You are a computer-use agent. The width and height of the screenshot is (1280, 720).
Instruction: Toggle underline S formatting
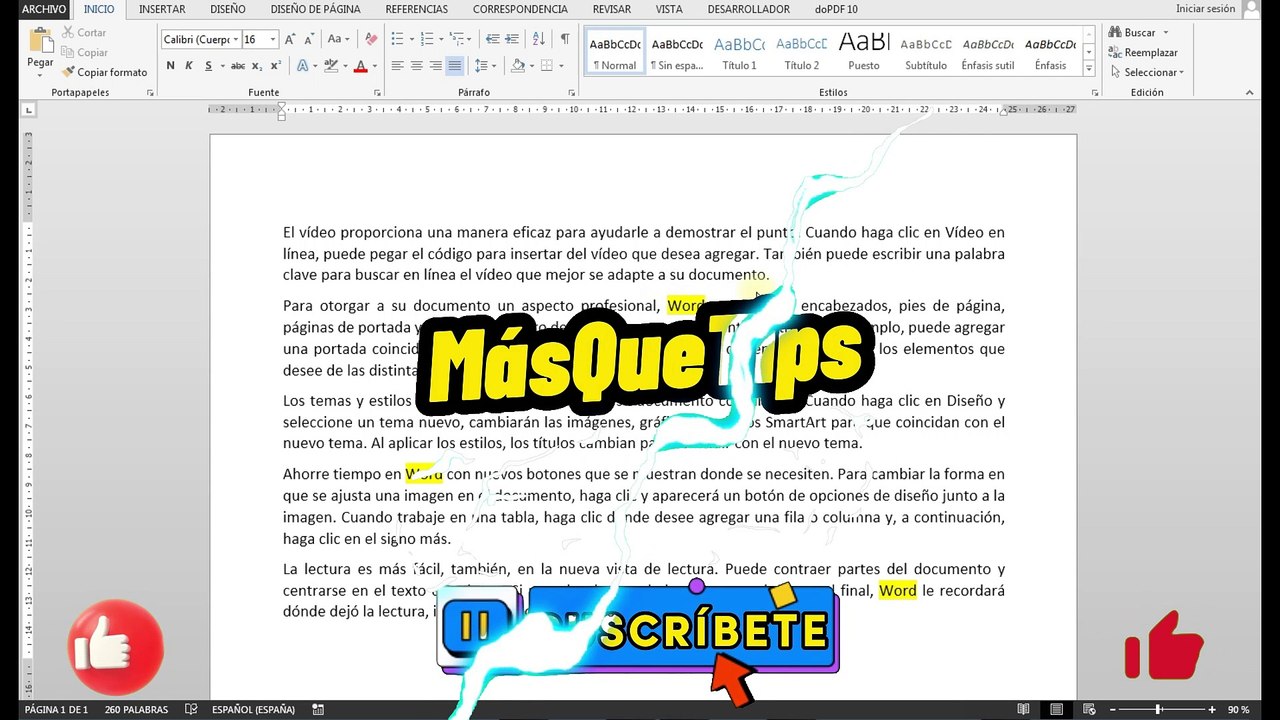click(208, 66)
